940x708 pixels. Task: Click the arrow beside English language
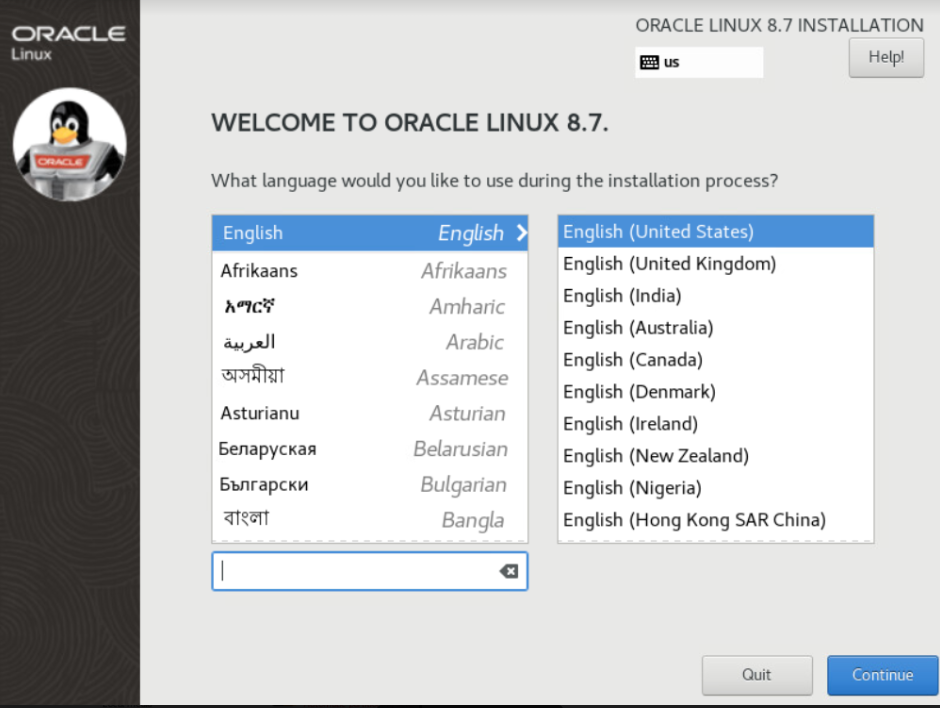point(521,233)
